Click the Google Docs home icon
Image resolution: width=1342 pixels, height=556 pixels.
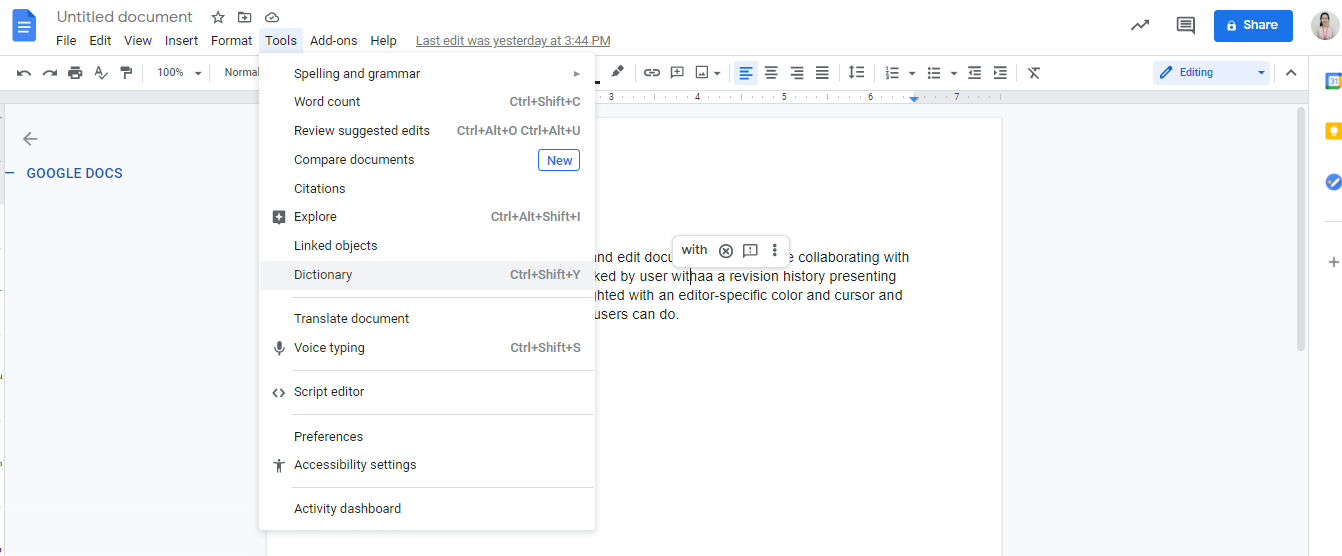click(x=24, y=25)
